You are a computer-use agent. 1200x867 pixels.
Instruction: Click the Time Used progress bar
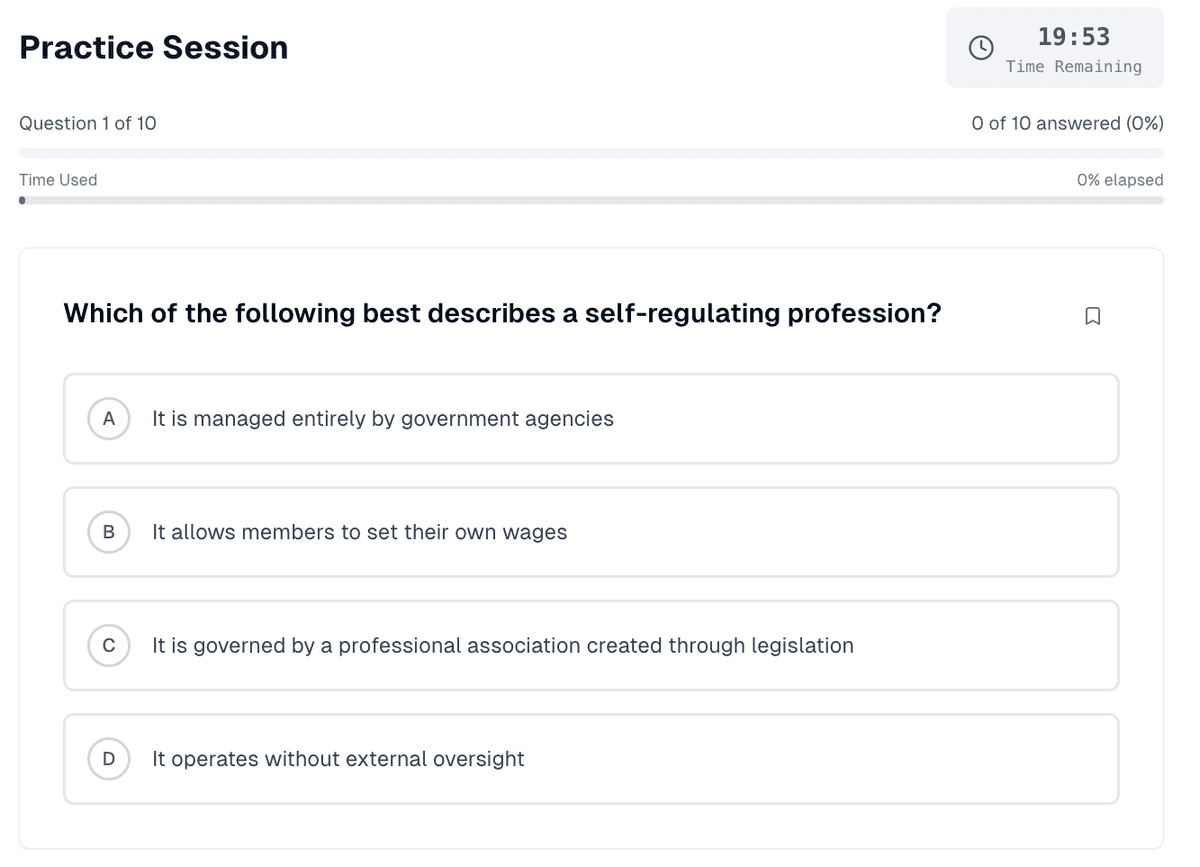pyautogui.click(x=591, y=200)
